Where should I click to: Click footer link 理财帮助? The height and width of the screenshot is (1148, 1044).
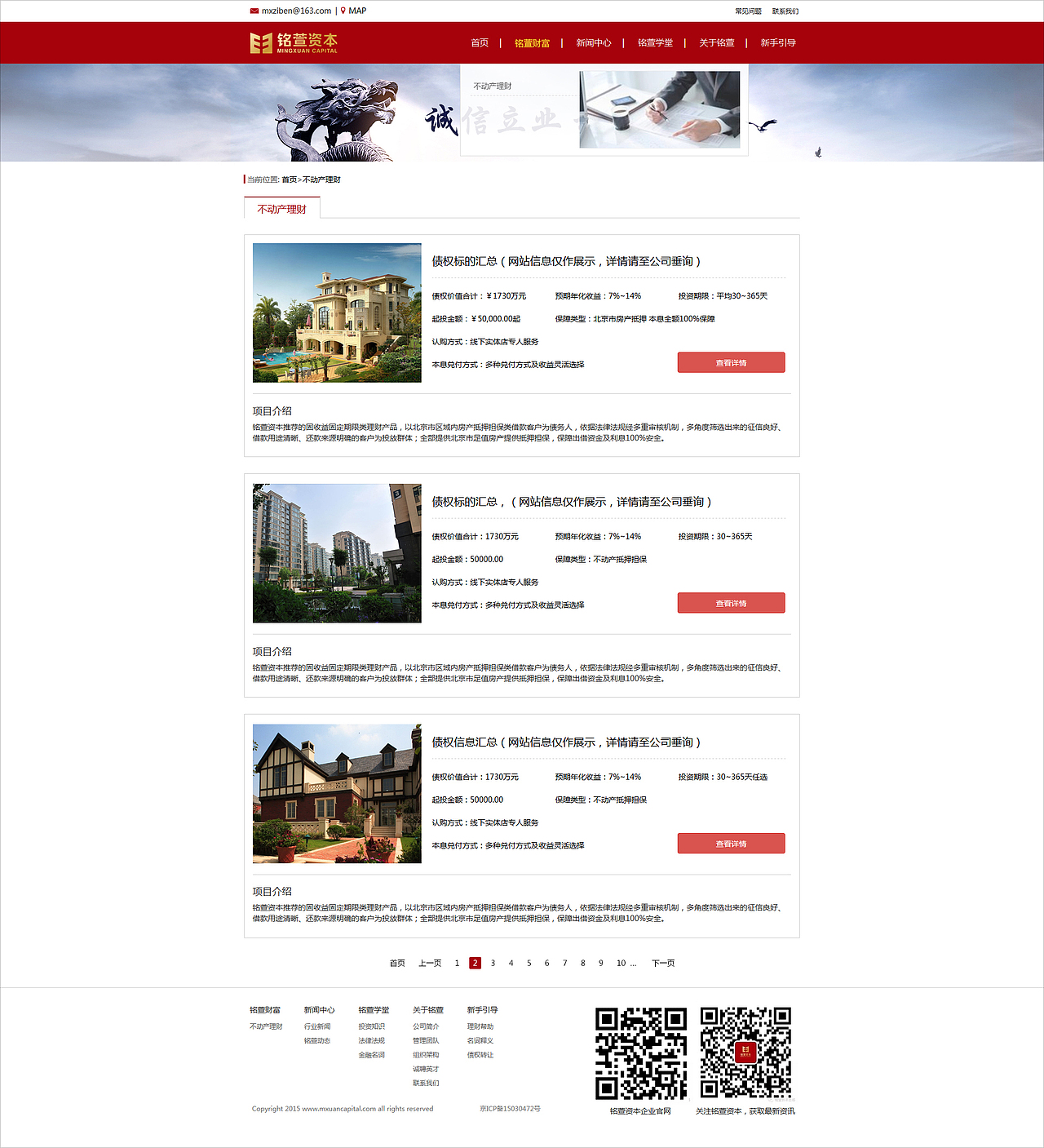point(480,1026)
